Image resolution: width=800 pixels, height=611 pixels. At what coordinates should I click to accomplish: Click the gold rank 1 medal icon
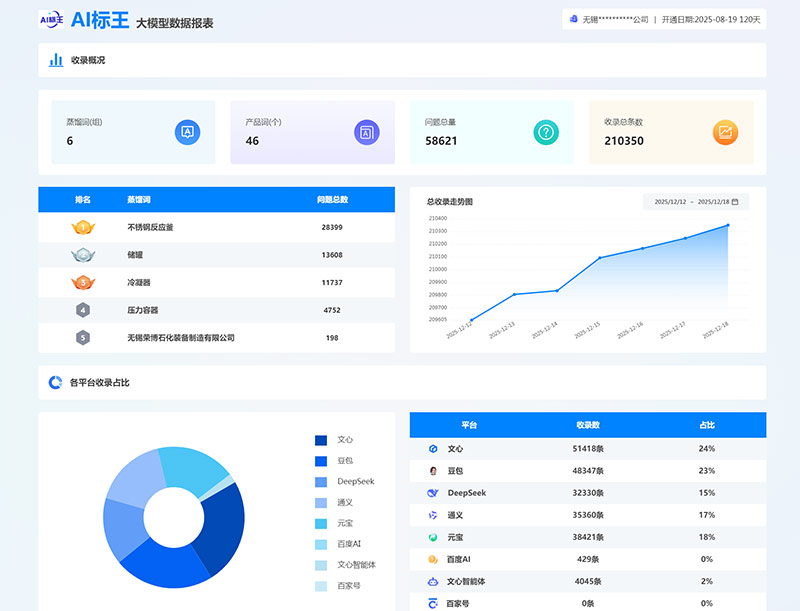pyautogui.click(x=82, y=227)
